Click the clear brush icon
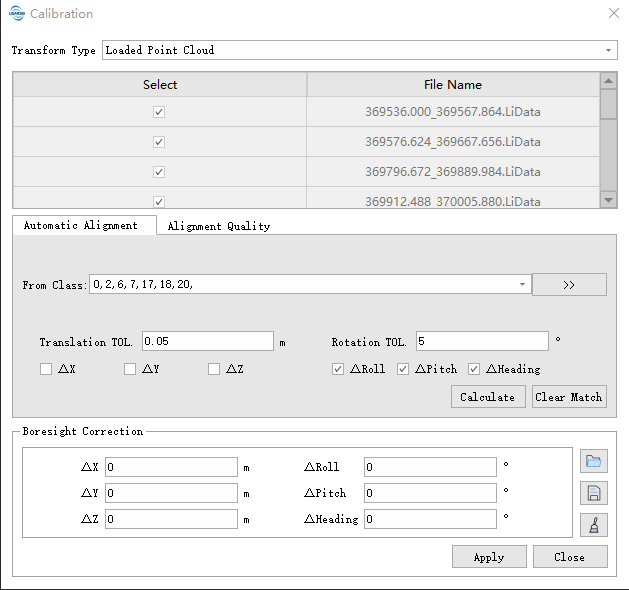Screen dimensions: 629x590 [x=593, y=524]
